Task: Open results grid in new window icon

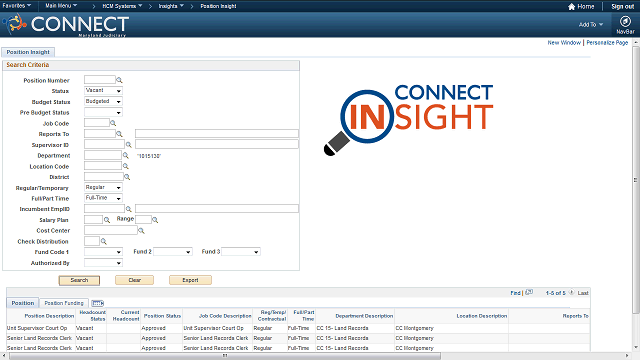Action: pos(529,292)
